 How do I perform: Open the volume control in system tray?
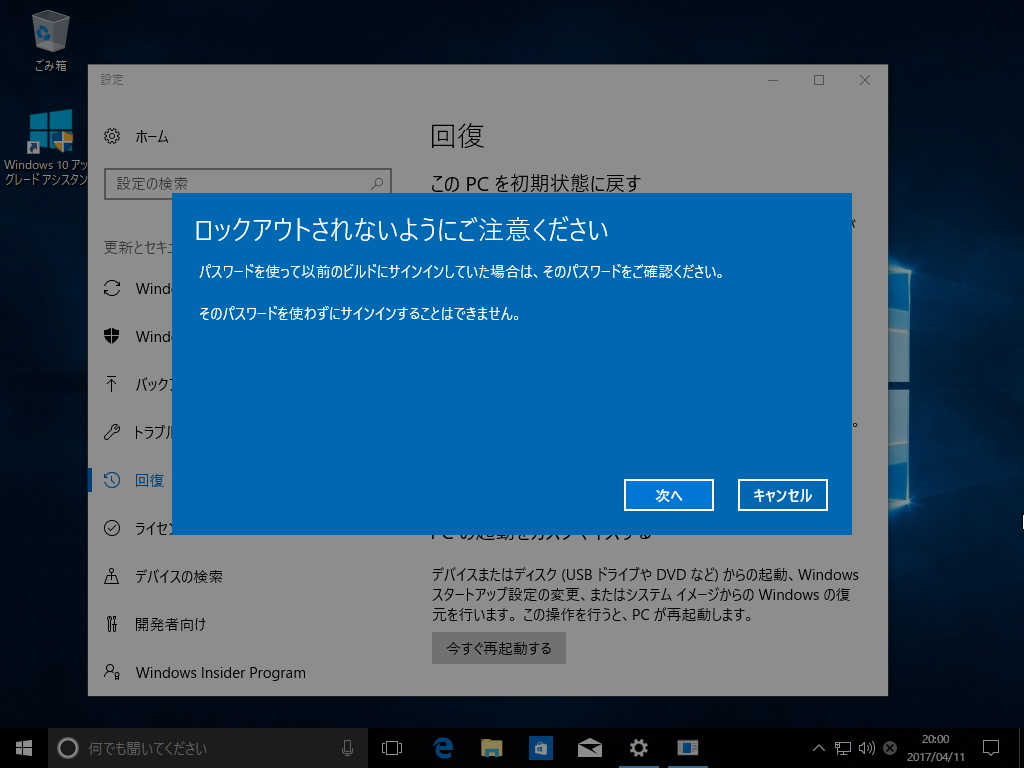coord(866,747)
